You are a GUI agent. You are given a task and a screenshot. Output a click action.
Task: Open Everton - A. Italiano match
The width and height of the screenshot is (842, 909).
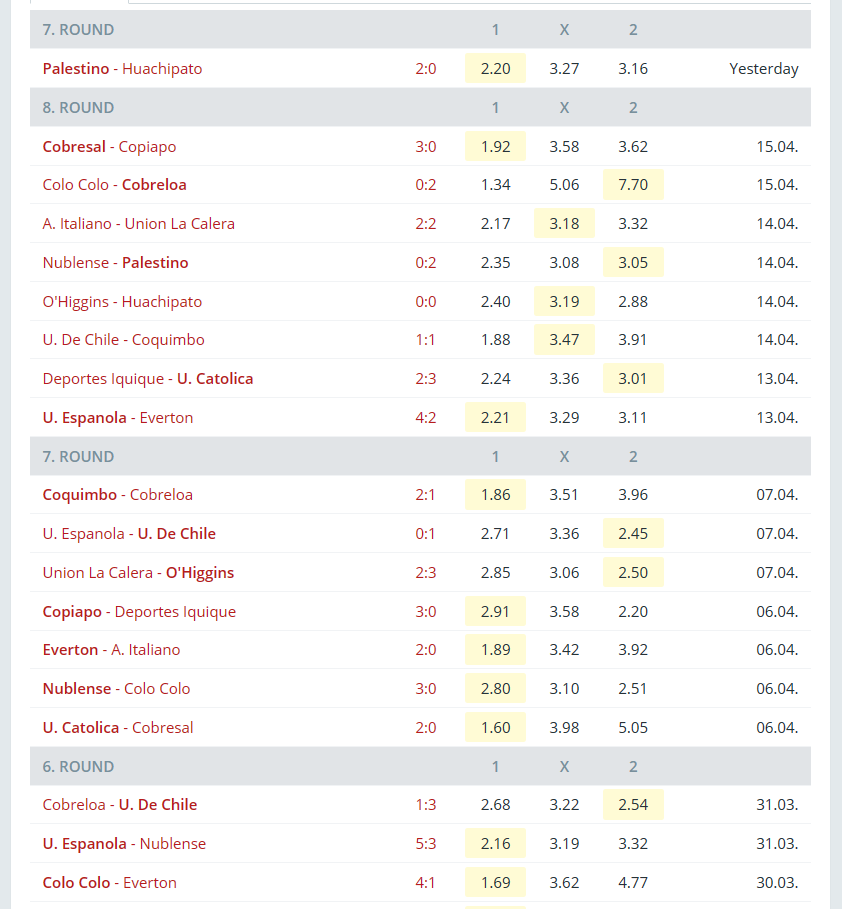point(111,650)
